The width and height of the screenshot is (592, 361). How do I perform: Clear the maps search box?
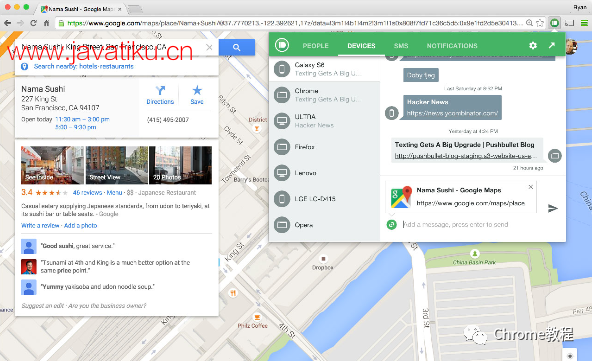(209, 47)
